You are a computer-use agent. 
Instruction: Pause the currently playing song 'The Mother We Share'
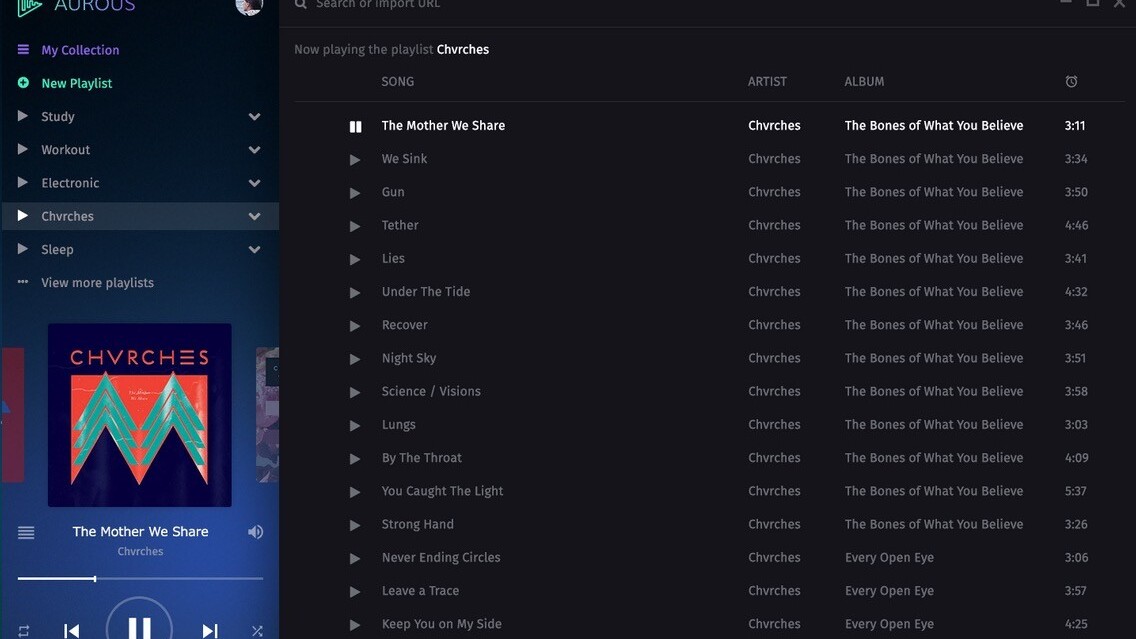click(x=355, y=127)
